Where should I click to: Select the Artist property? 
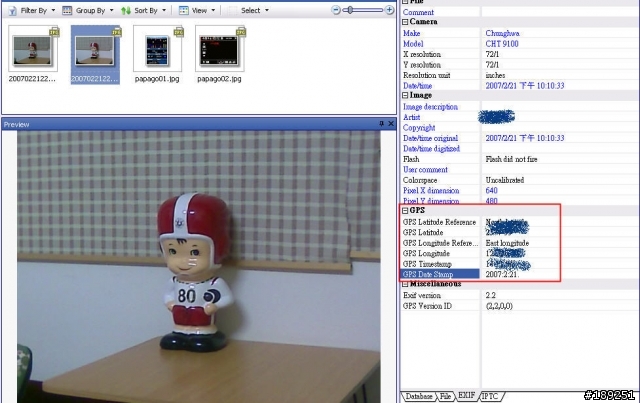point(519,118)
